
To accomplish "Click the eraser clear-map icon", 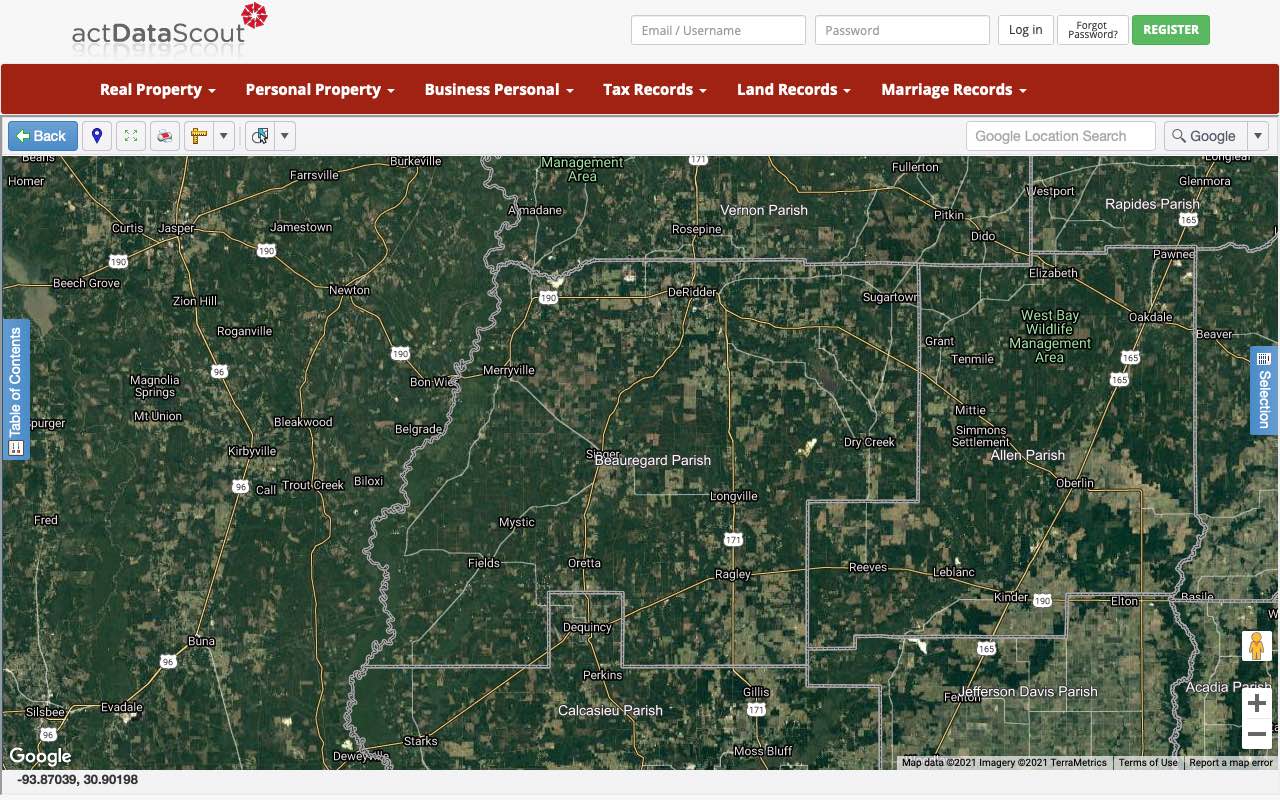I will [x=165, y=136].
